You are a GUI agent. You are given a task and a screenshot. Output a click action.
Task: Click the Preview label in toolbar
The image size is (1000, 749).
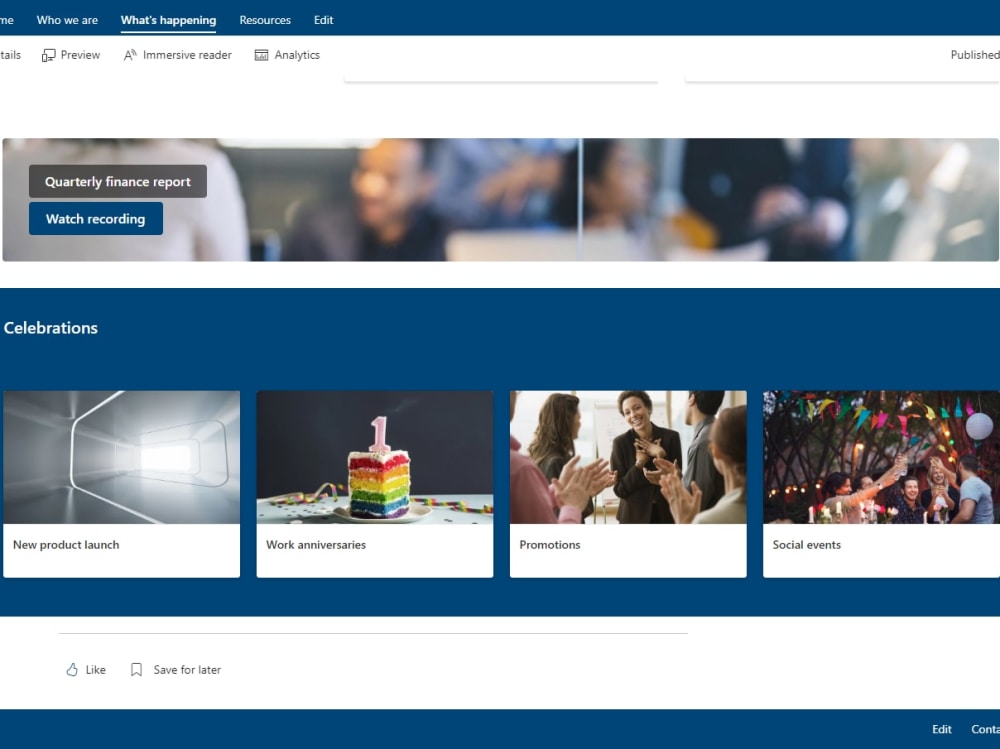(80, 55)
